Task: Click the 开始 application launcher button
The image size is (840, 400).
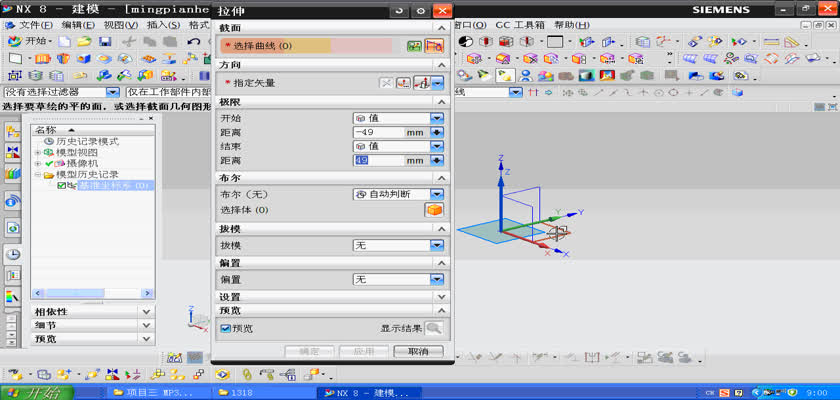Action: tap(30, 41)
